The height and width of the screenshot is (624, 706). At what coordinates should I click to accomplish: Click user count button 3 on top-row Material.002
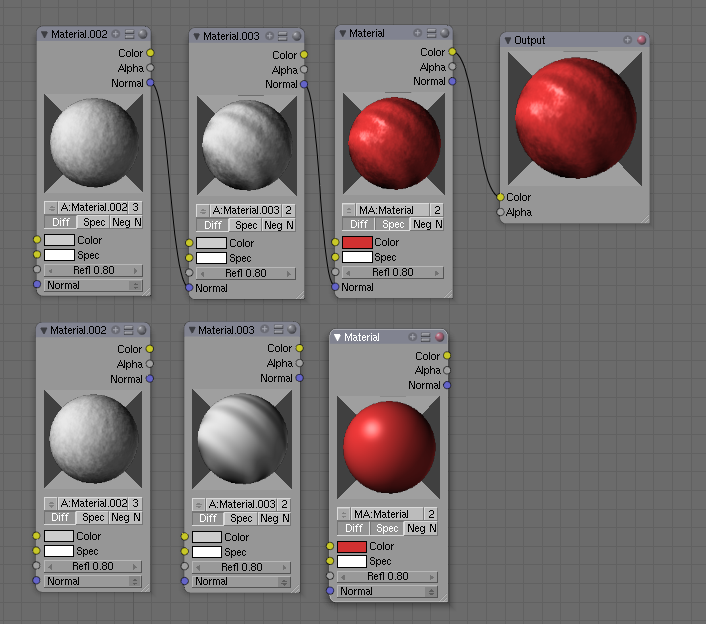(x=135, y=208)
